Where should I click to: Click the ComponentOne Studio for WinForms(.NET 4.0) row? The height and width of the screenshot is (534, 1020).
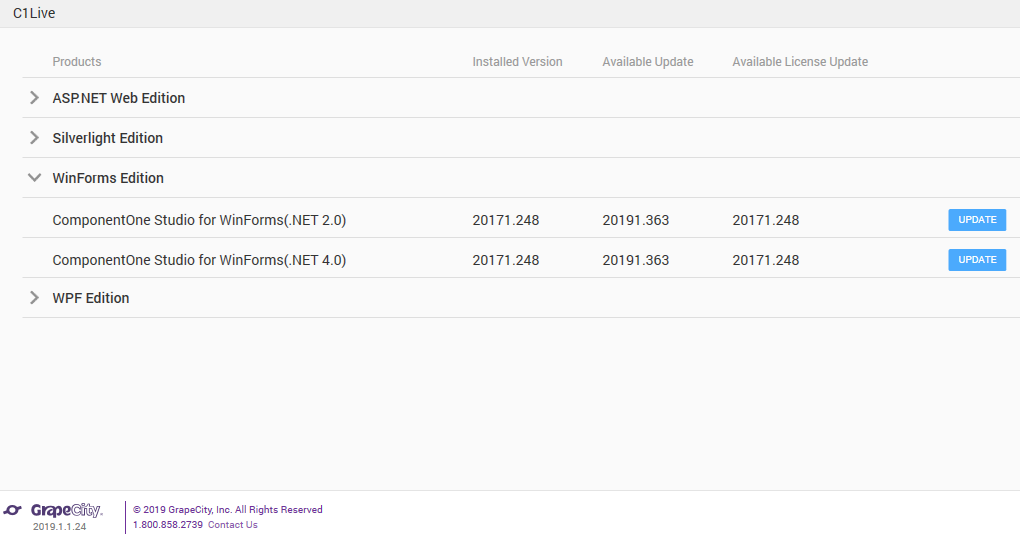[x=520, y=260]
